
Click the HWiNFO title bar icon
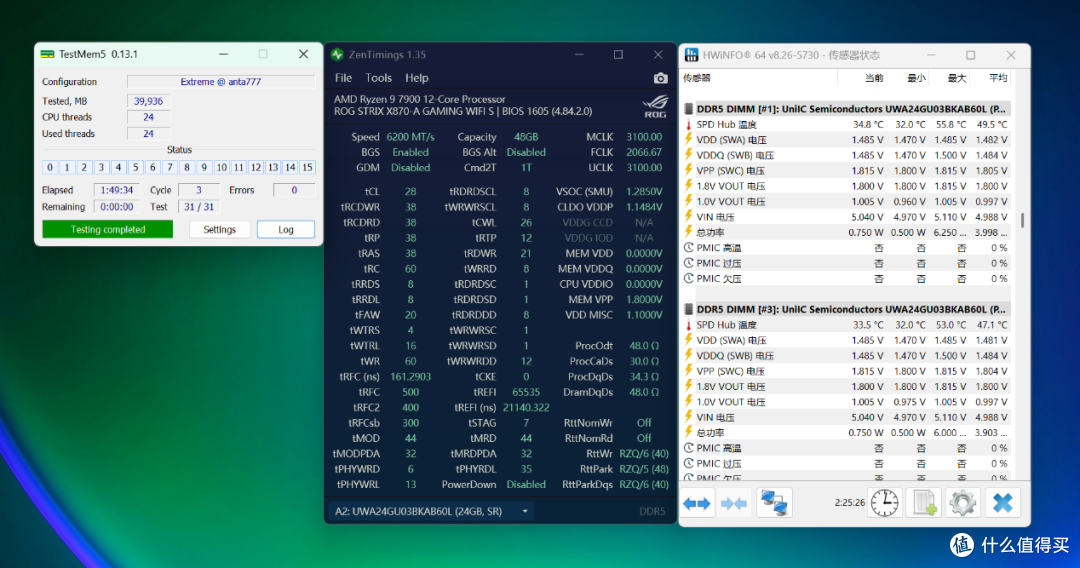pos(691,54)
